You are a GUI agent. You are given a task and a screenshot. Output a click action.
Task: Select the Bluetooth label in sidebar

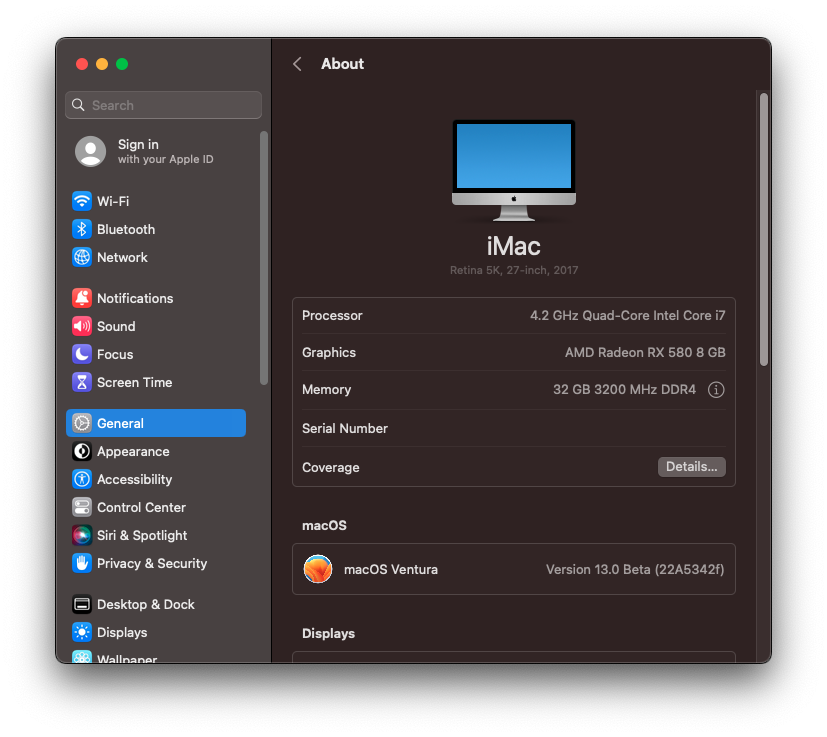(x=126, y=229)
